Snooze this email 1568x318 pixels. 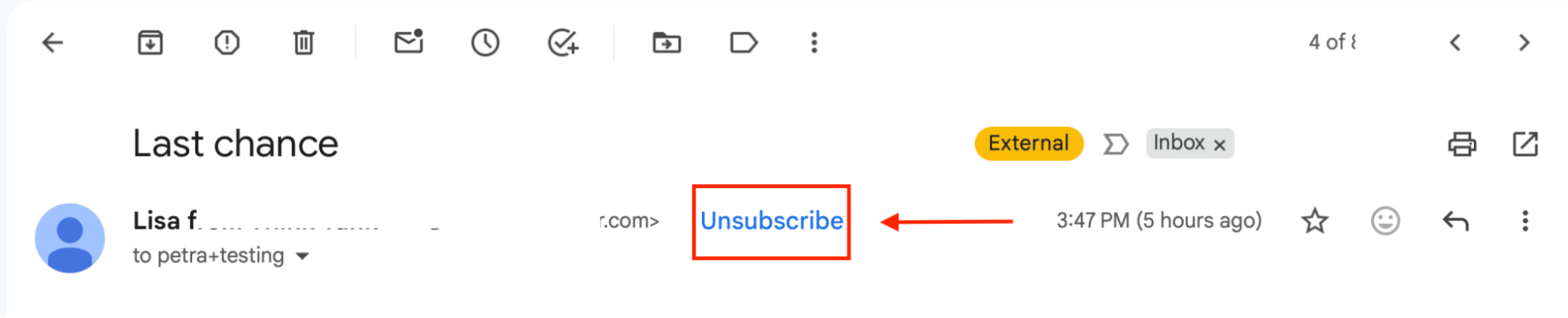coord(486,42)
